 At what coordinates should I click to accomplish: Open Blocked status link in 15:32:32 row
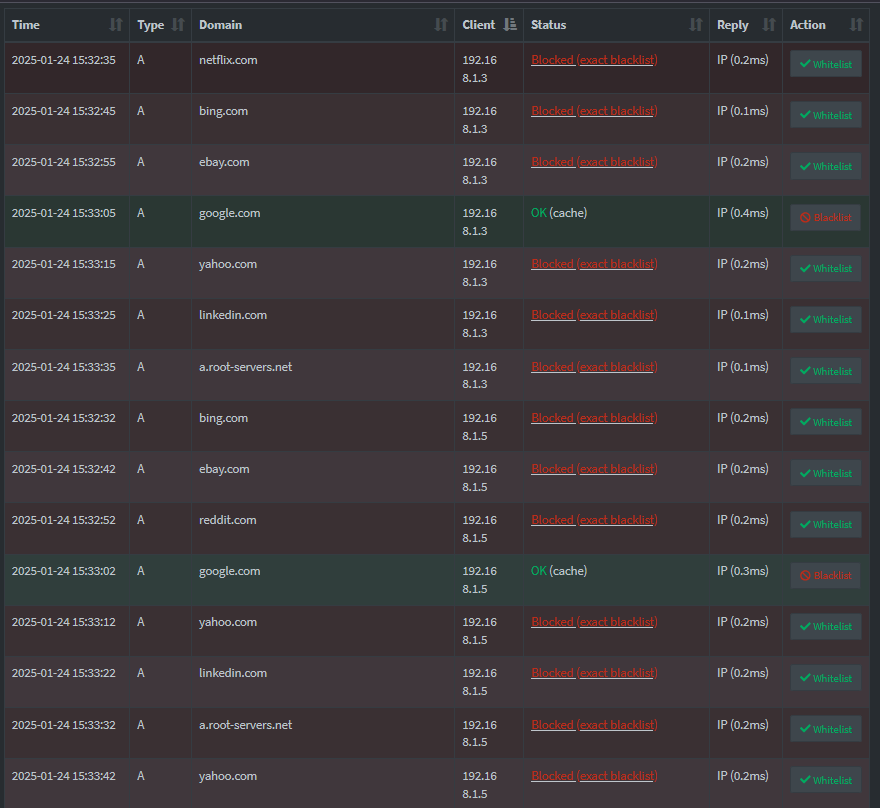[594, 417]
